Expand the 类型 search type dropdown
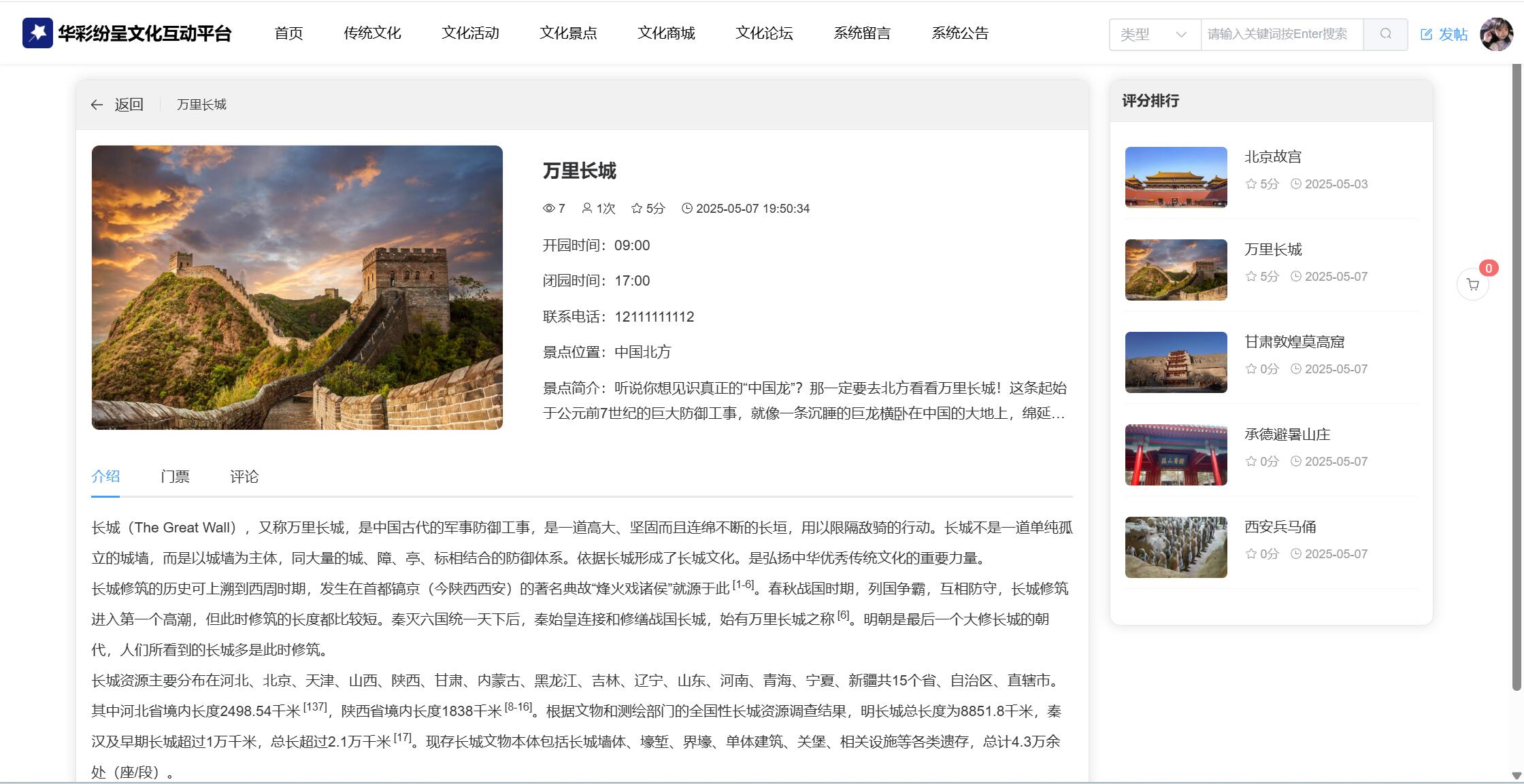The width and height of the screenshot is (1524, 784). tap(1155, 34)
